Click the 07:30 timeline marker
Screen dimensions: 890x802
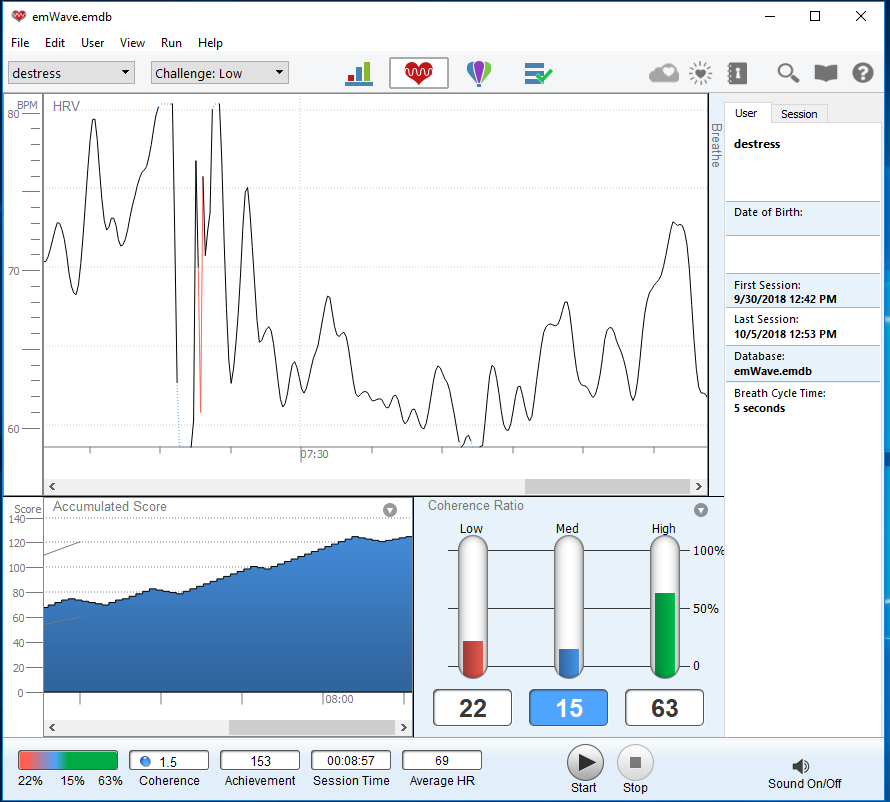click(x=314, y=454)
